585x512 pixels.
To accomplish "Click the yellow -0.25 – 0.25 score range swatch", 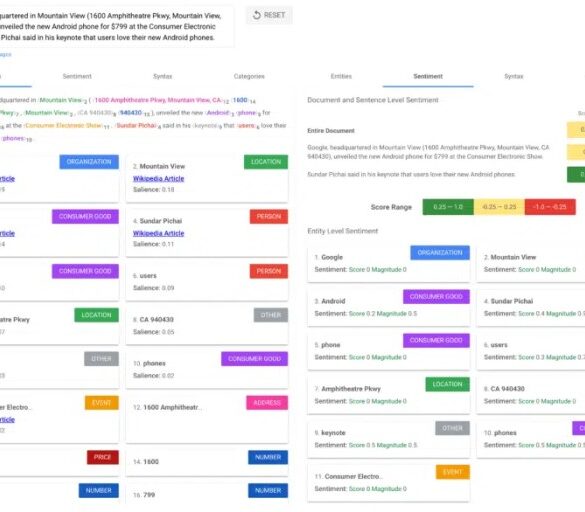I will (499, 207).
